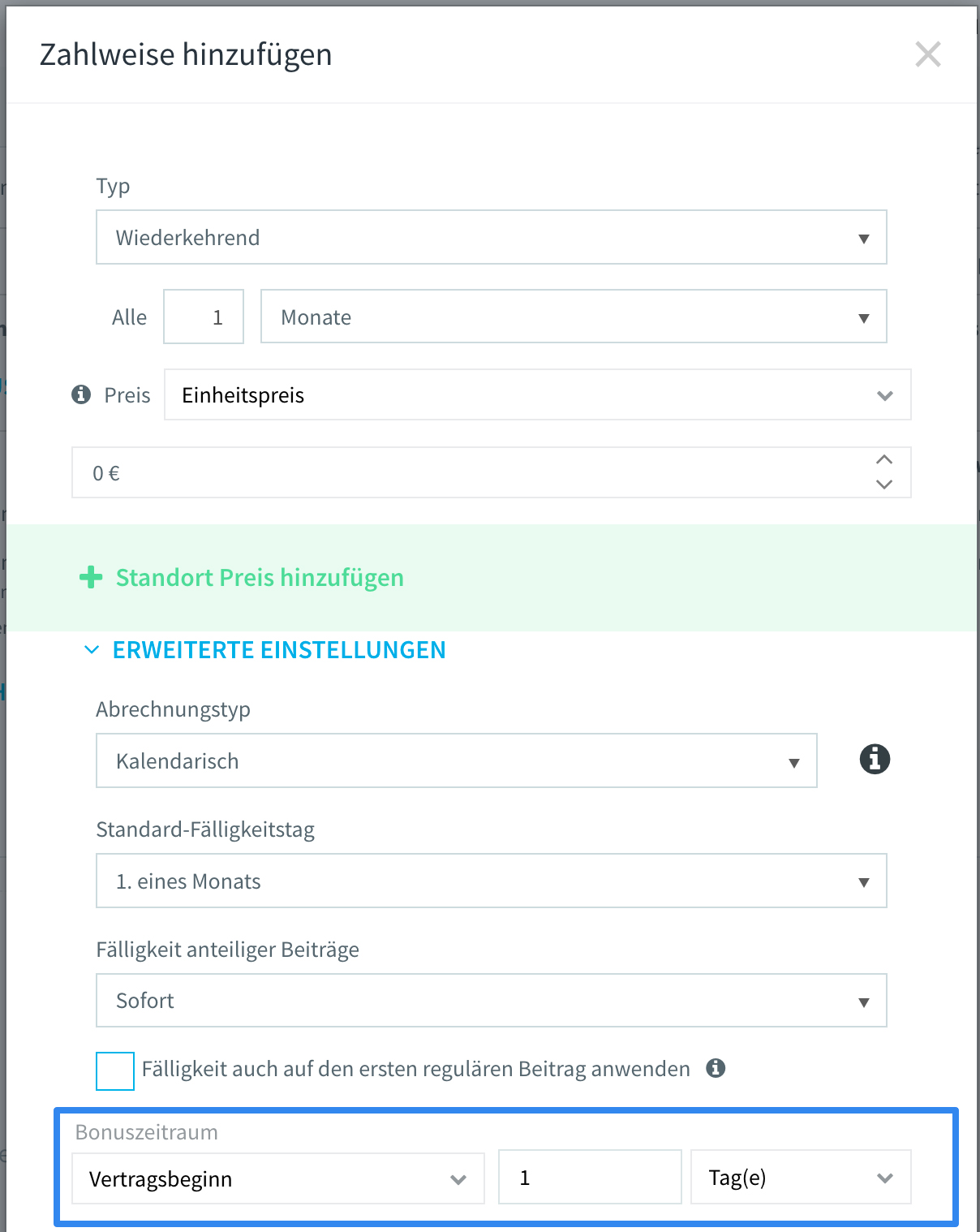This screenshot has height=1232, width=980.
Task: Open the Vertragsbeginn Bonuszeitraum dropdown
Action: point(277,1178)
